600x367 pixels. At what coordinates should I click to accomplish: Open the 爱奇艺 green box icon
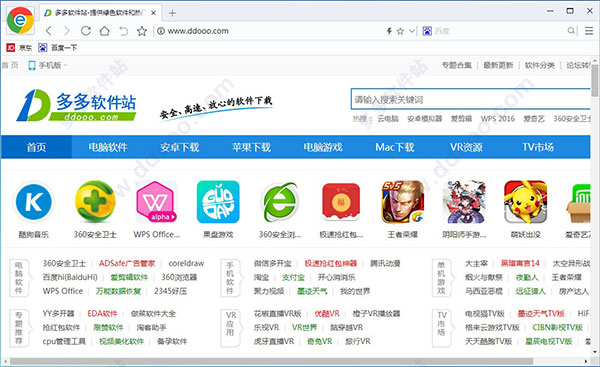578,203
